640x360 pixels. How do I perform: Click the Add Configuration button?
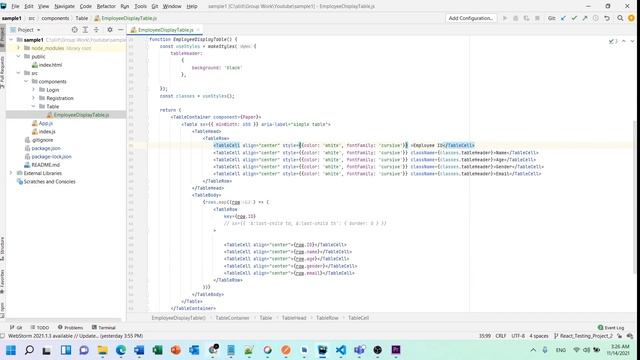click(471, 18)
